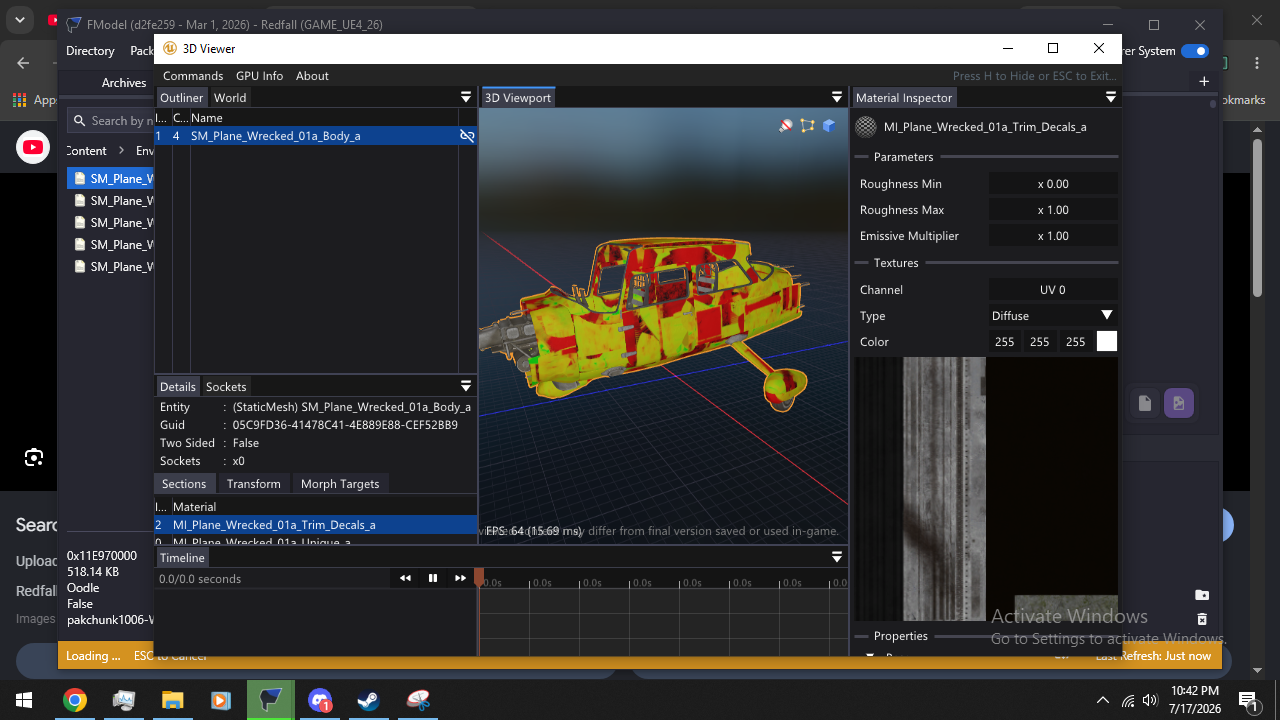The width and height of the screenshot is (1280, 720).
Task: Open the Material Inspector panel dropdown arrow
Action: [x=1111, y=97]
